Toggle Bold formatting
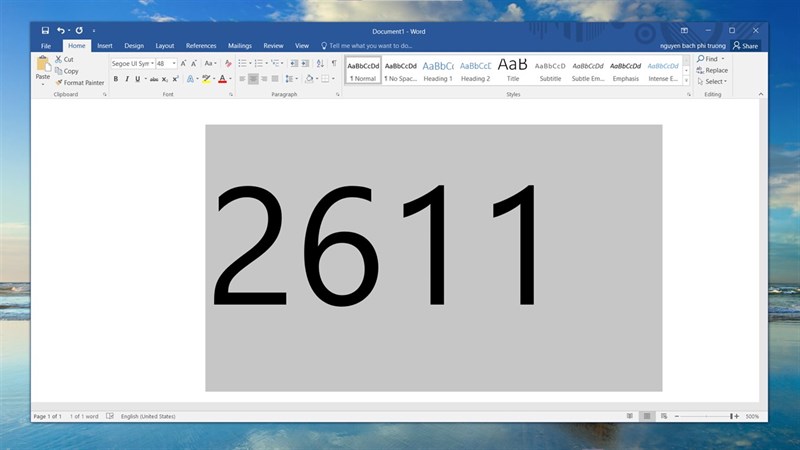 116,79
